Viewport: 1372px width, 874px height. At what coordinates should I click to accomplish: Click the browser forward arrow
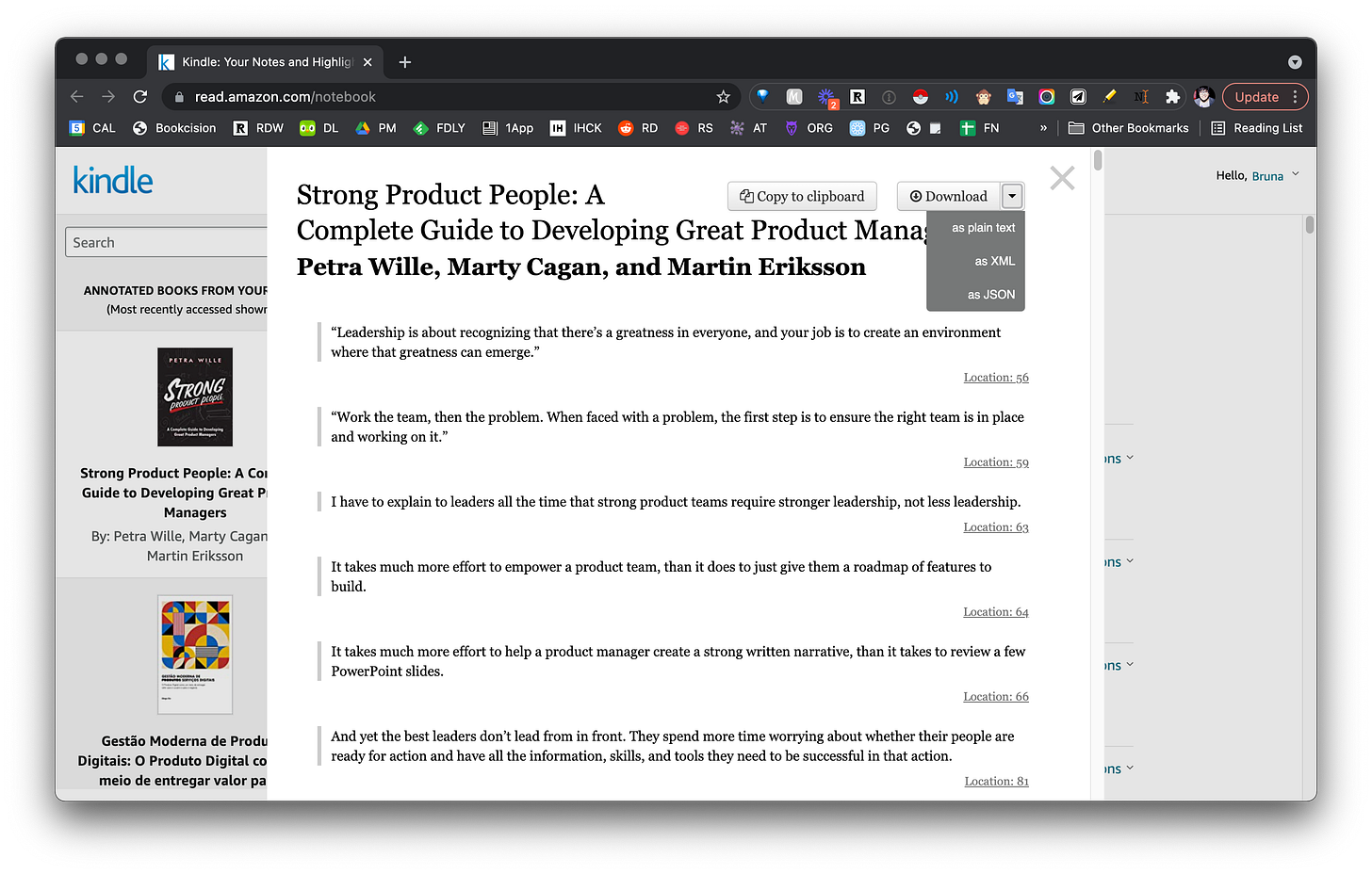pyautogui.click(x=108, y=96)
